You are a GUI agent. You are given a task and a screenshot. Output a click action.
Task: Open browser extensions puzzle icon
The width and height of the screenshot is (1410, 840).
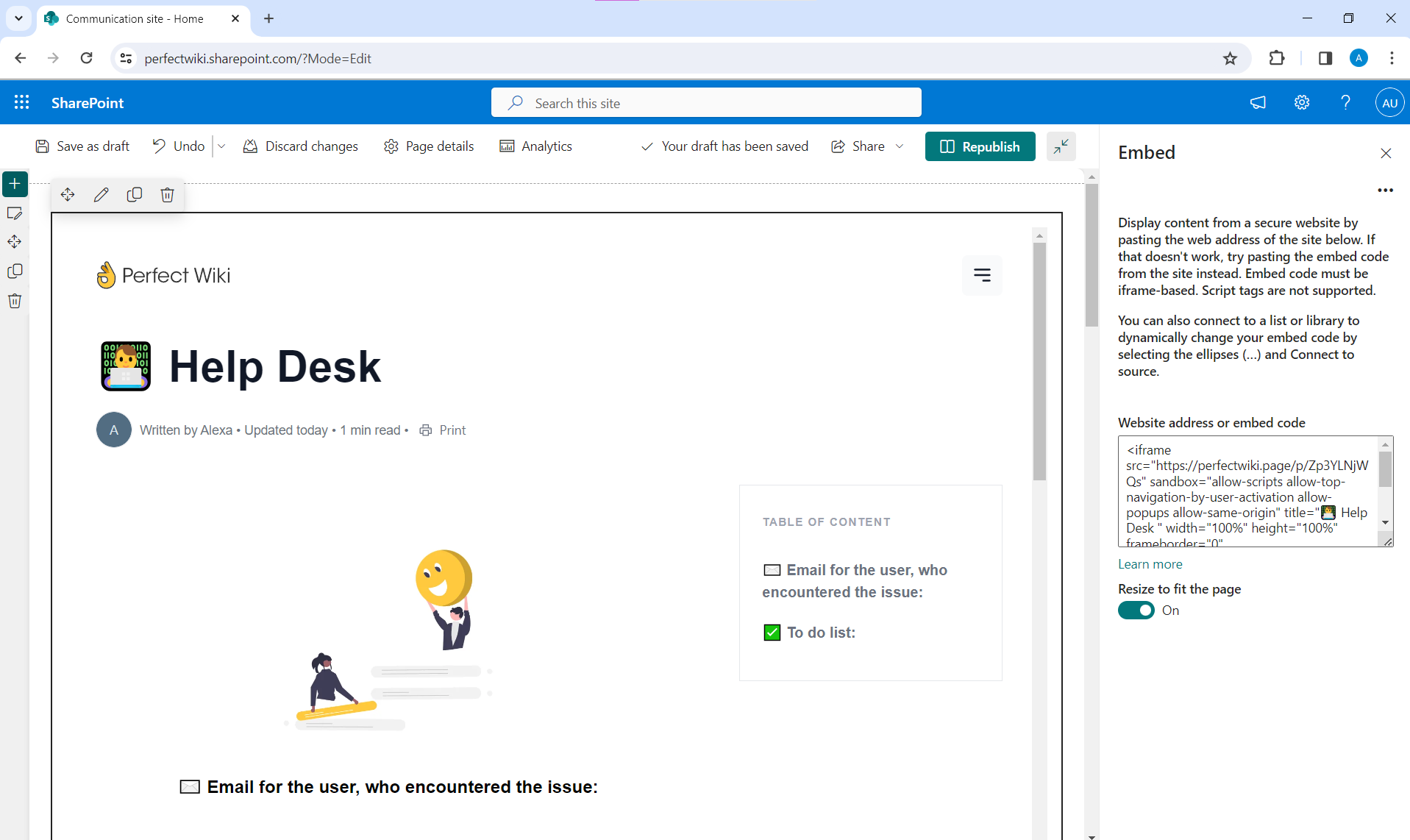coord(1277,58)
